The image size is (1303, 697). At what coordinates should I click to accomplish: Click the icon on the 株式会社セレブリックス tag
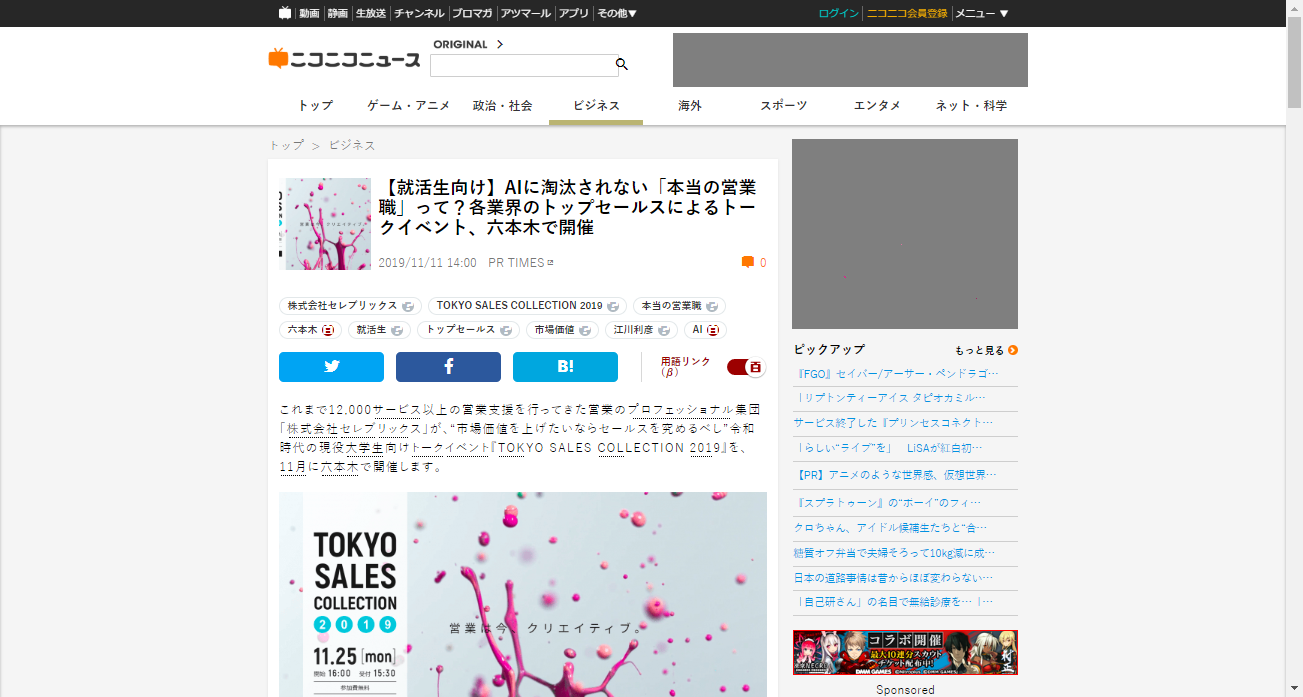pos(407,306)
